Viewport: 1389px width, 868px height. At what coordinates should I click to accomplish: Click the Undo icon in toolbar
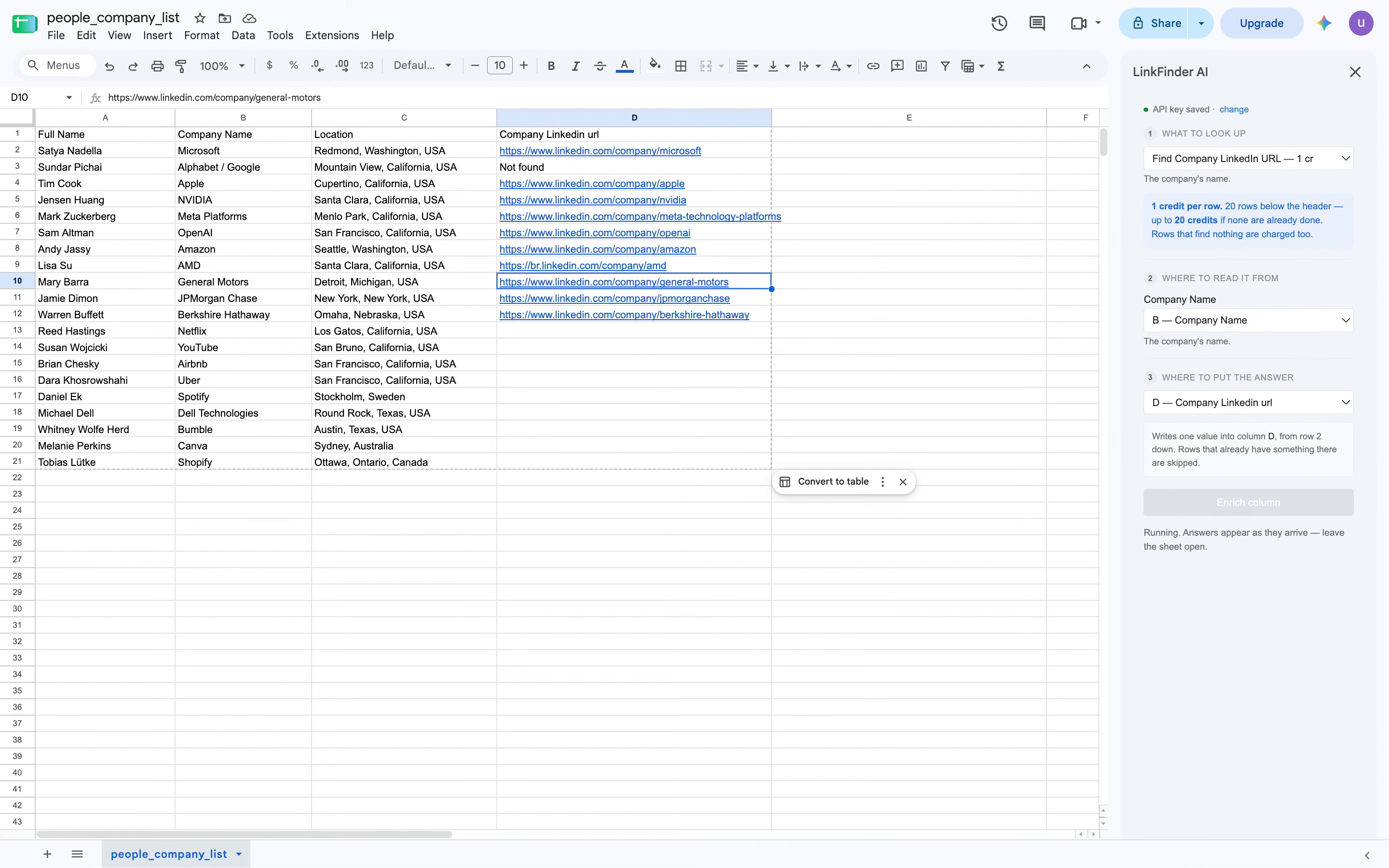[109, 66]
